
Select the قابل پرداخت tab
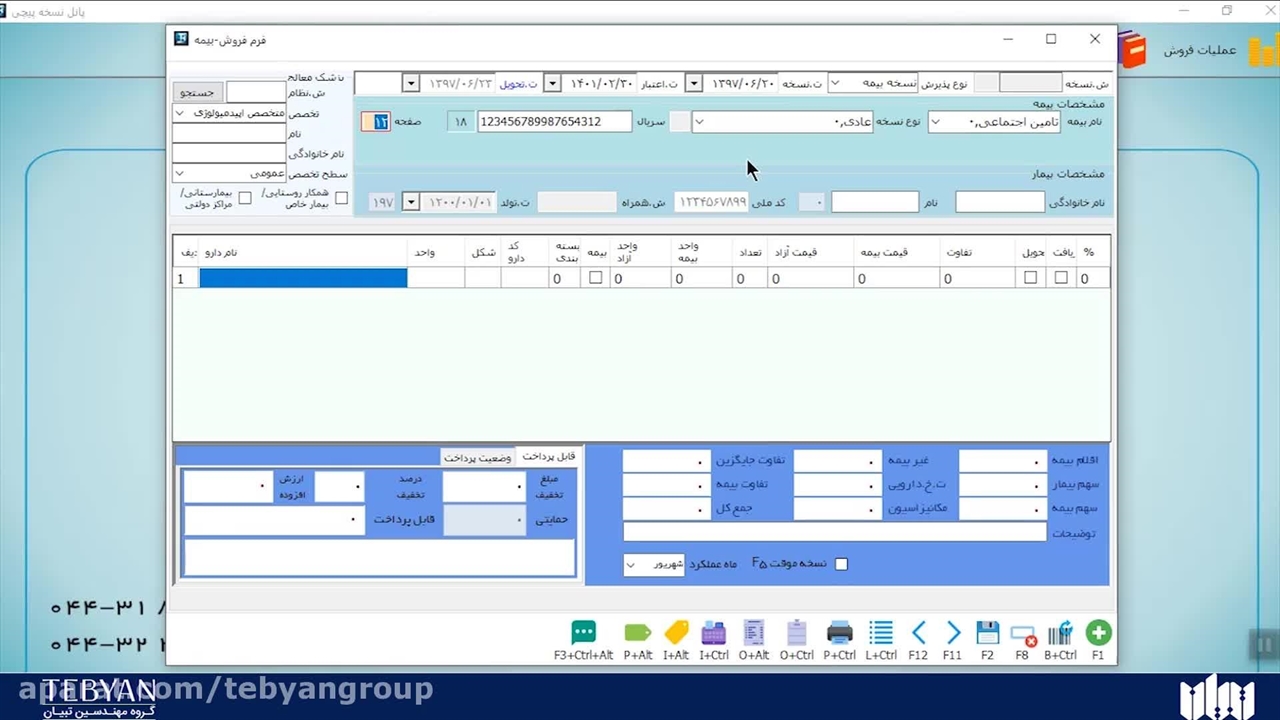click(548, 456)
